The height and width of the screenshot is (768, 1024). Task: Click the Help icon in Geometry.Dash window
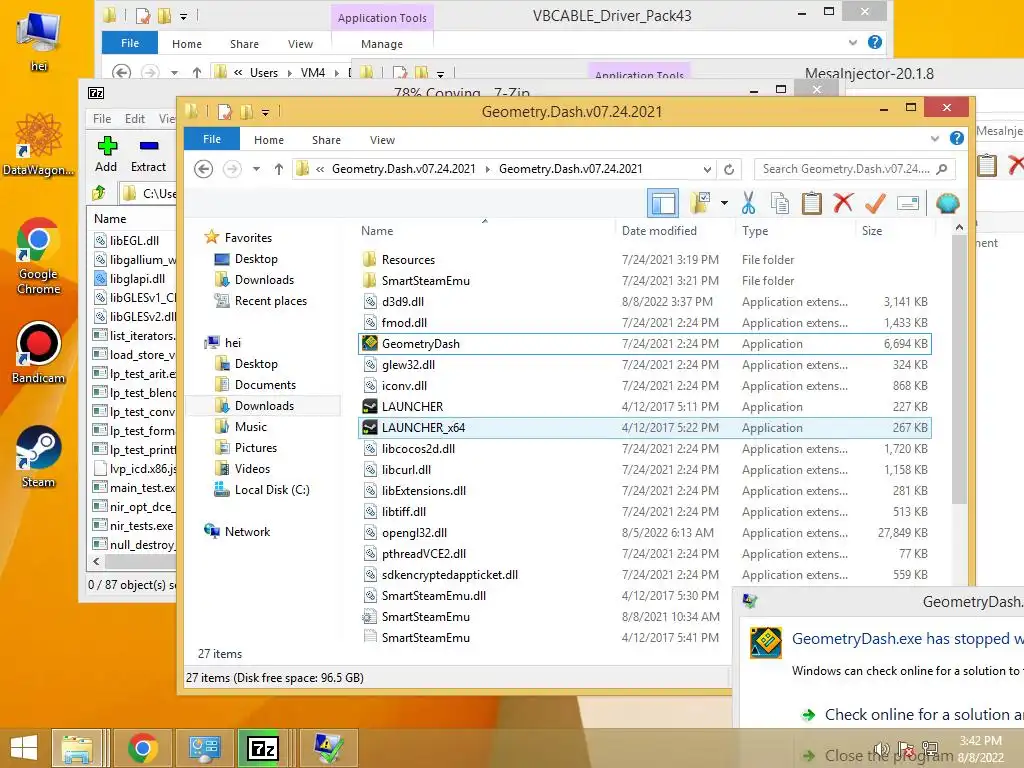[957, 138]
